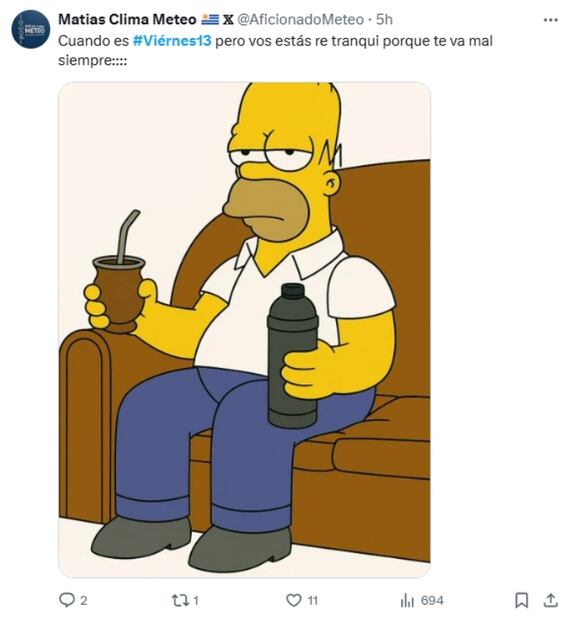Open the Homer Simpson meme image

coord(244,330)
